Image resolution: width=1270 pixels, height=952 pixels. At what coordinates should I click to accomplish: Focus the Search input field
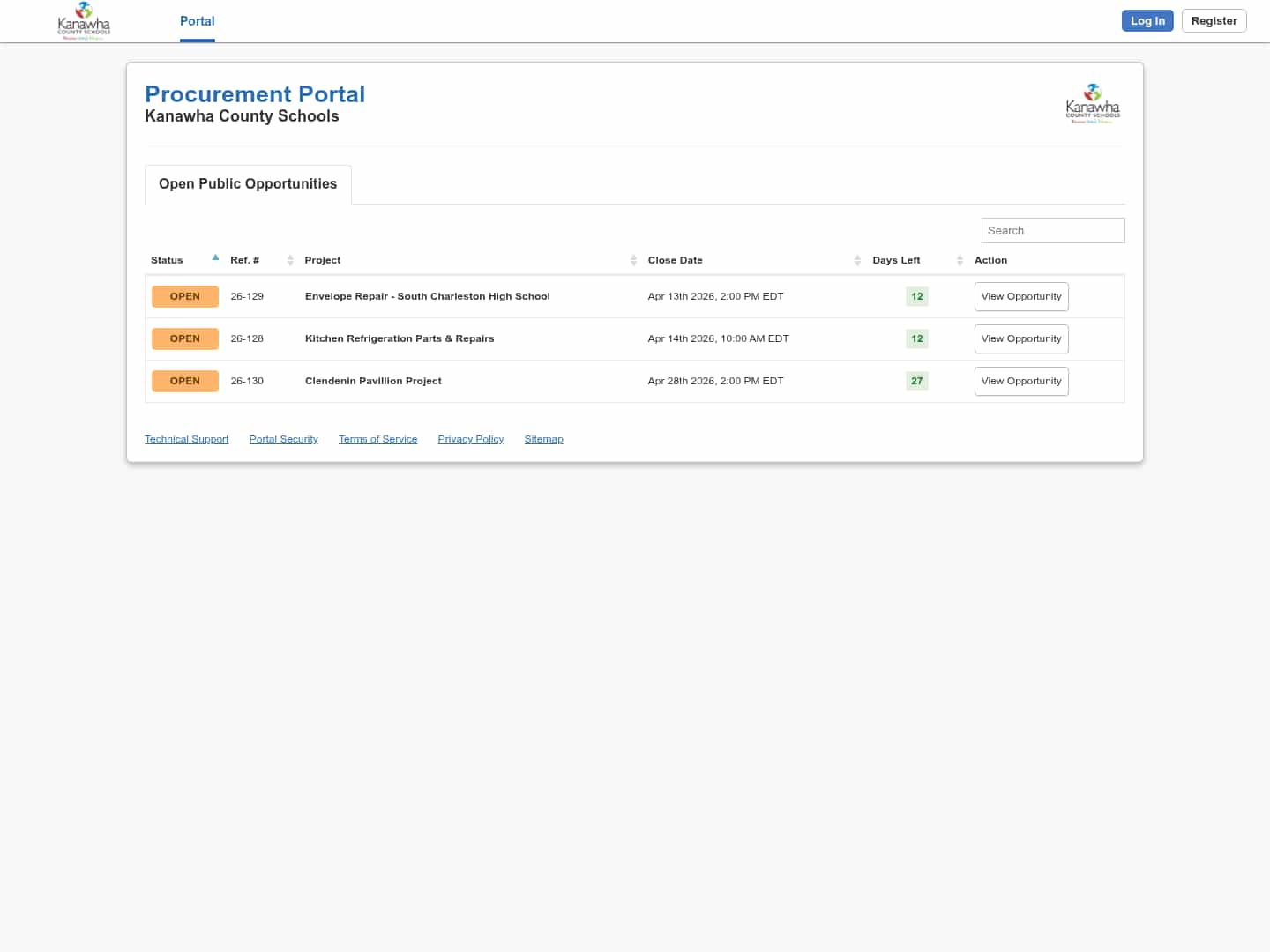[x=1052, y=231]
